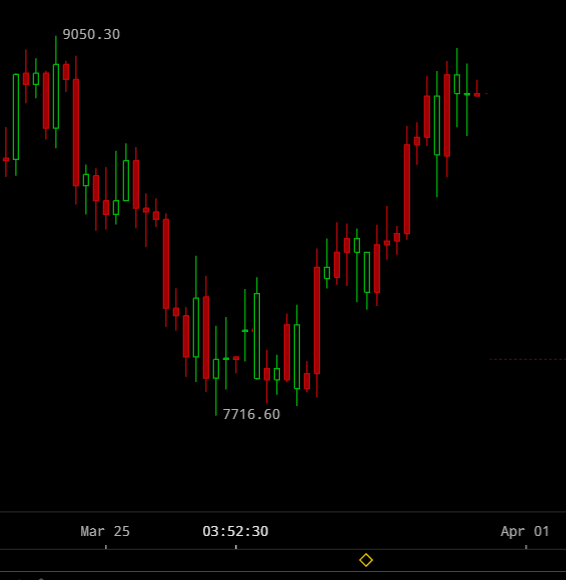Select the Apr 01 date label
This screenshot has width=566, height=580.
pyautogui.click(x=525, y=531)
